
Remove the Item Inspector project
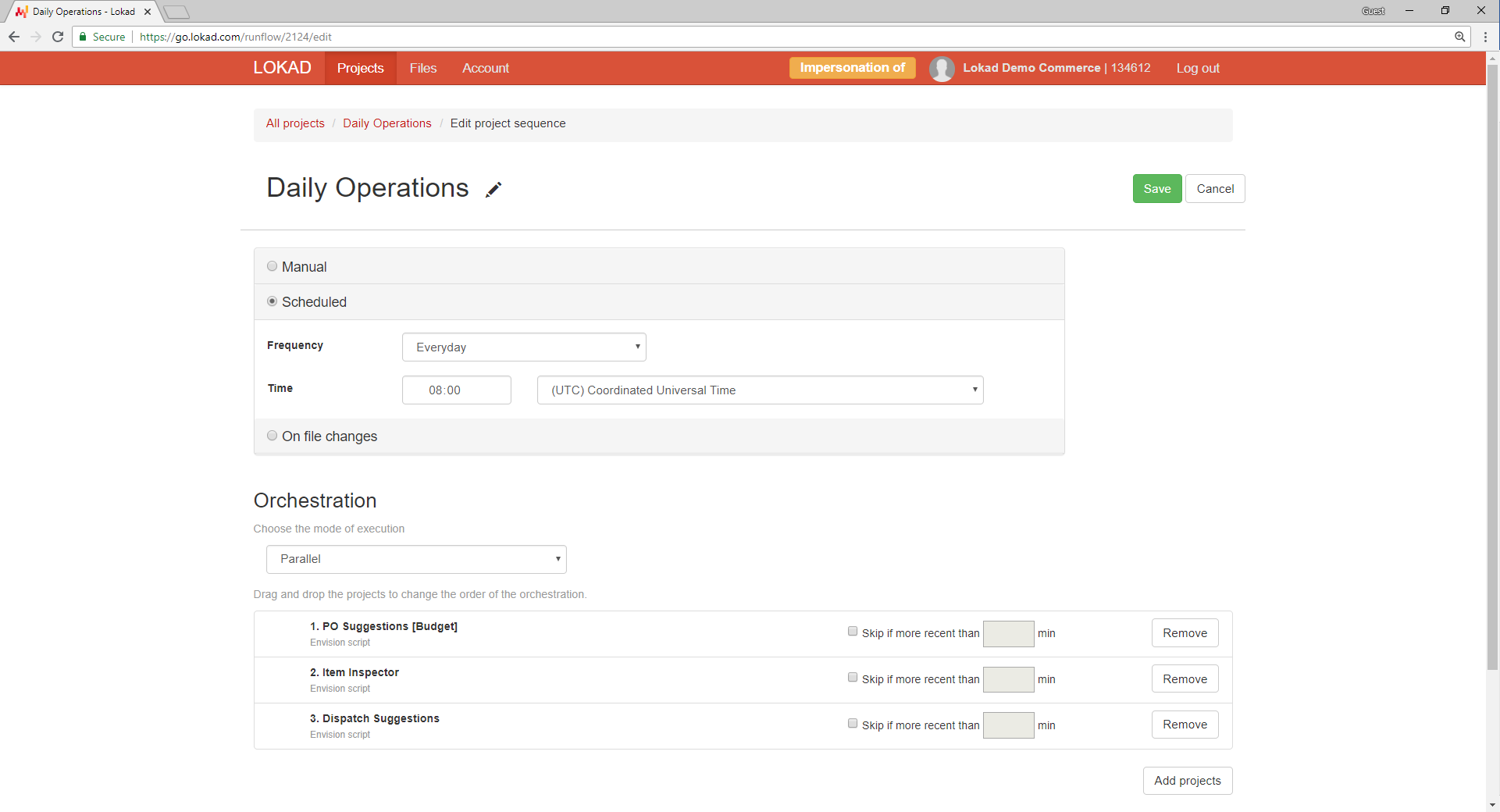pyautogui.click(x=1185, y=679)
